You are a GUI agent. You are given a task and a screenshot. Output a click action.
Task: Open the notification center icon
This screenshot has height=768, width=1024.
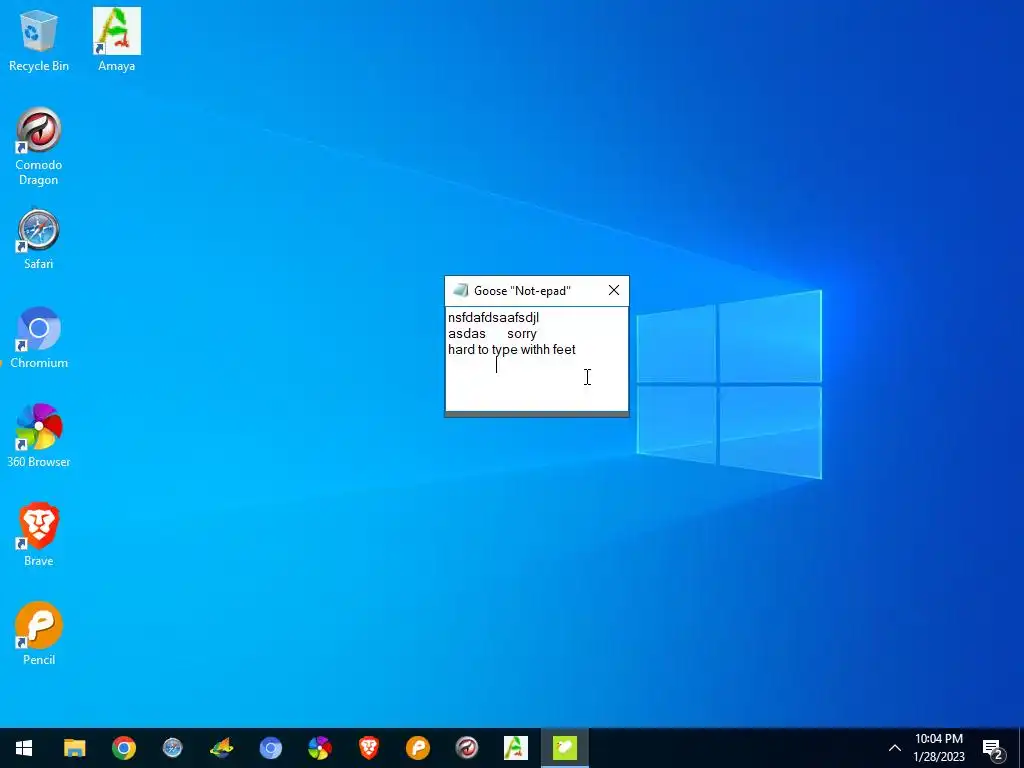[x=993, y=748]
